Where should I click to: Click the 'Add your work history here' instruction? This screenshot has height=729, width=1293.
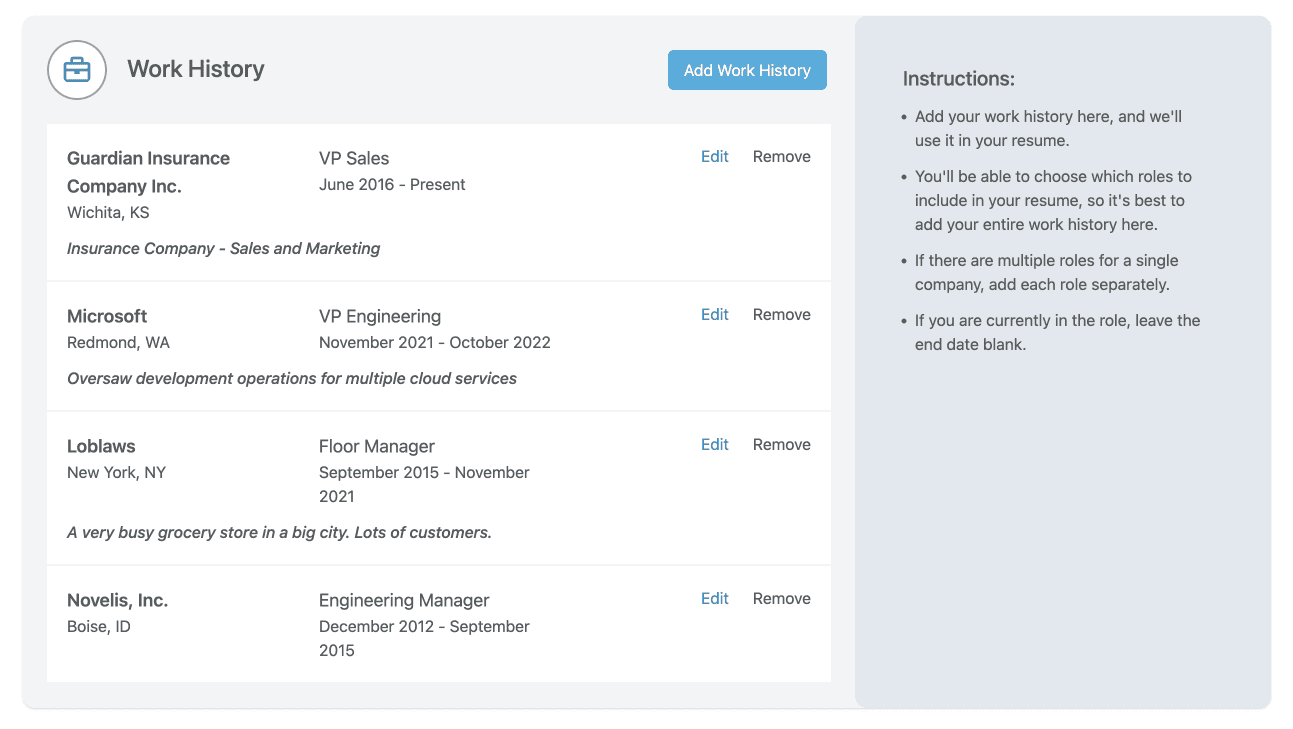click(1048, 129)
